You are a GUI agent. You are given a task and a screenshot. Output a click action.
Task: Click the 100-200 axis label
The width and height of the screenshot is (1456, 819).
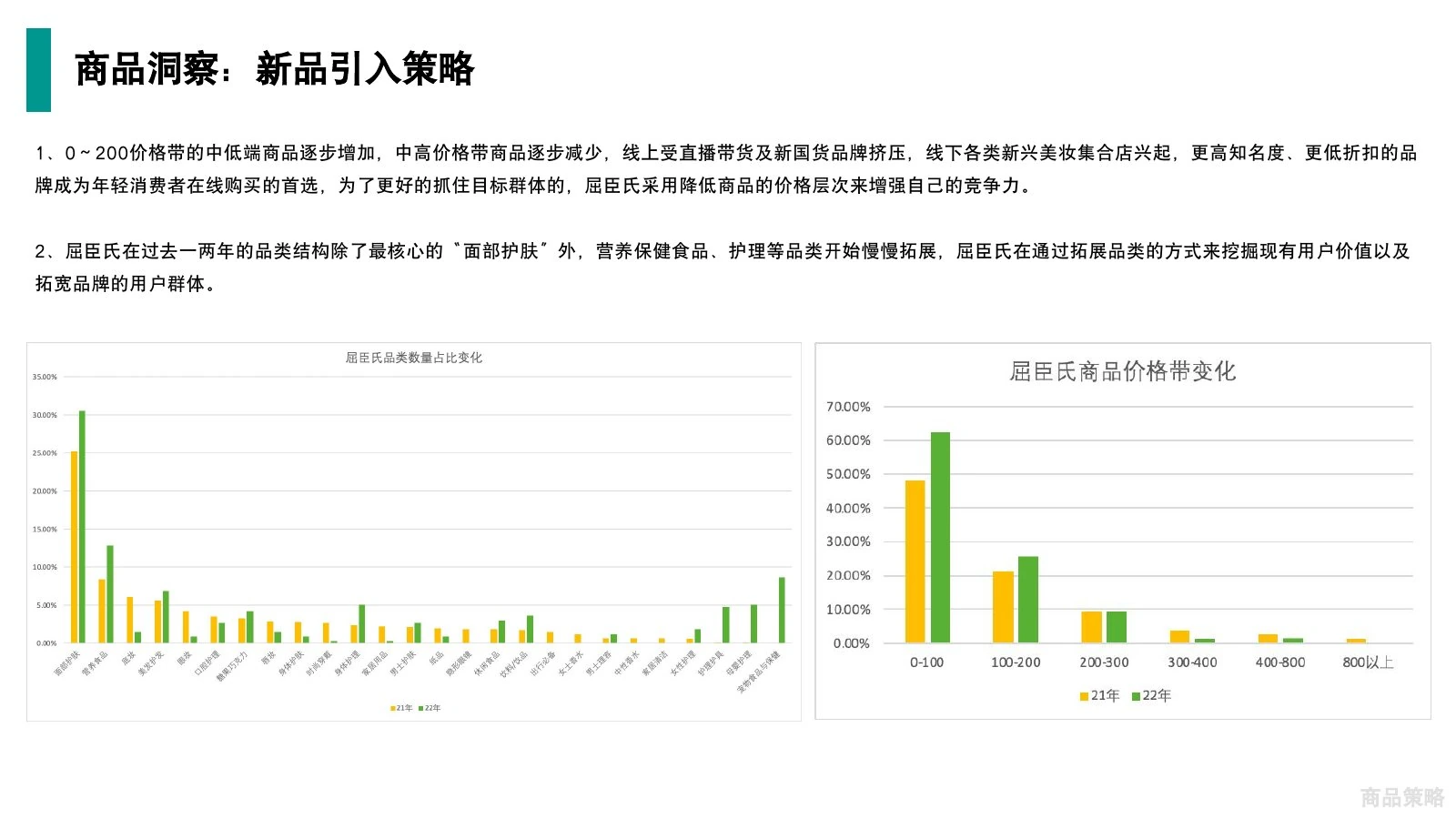(1016, 662)
